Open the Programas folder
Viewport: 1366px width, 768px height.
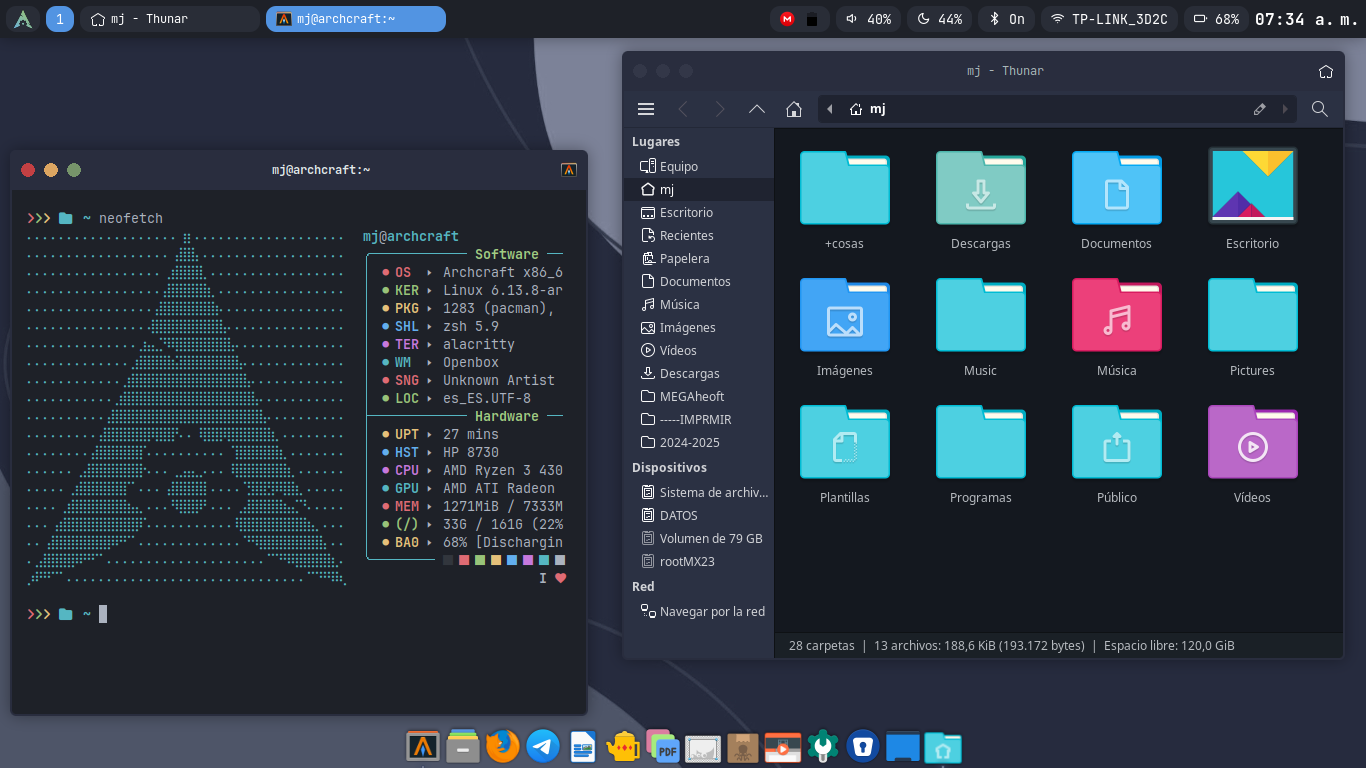pos(980,442)
